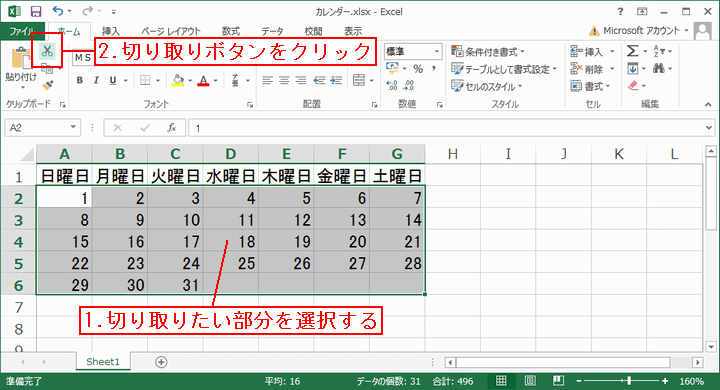Click the 削除 delete cells button
This screenshot has height=390, width=720.
tap(586, 69)
